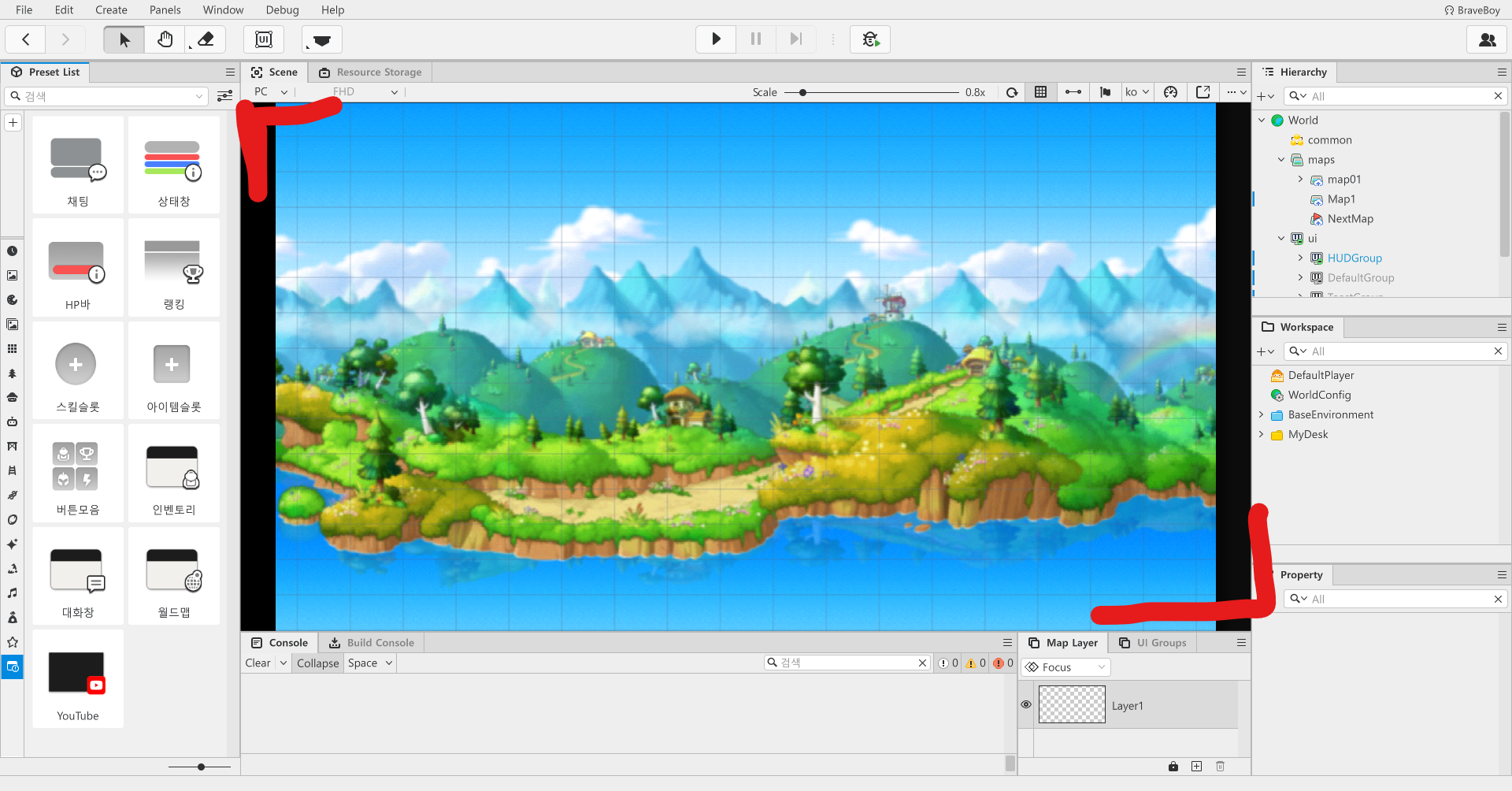Adjust the preset thumbnail size slider
The width and height of the screenshot is (1512, 791).
(x=200, y=767)
